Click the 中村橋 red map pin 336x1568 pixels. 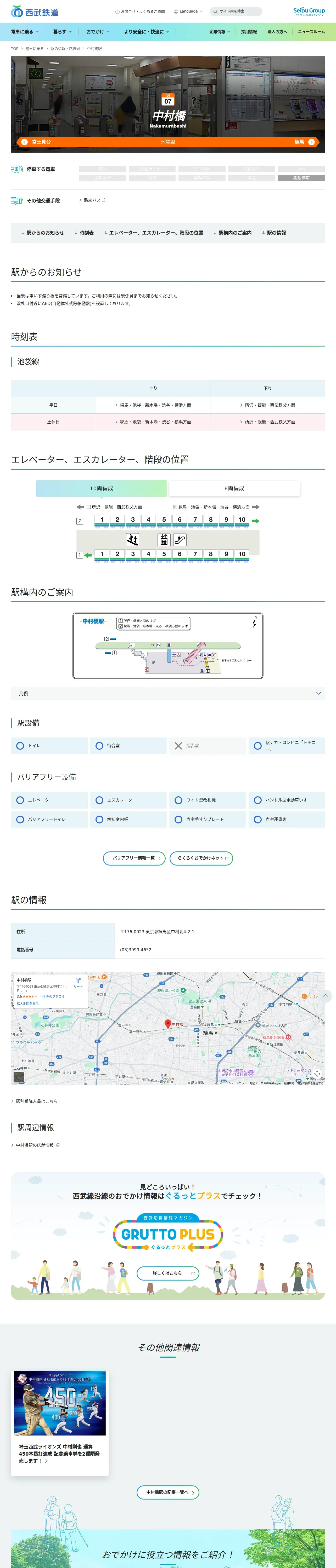(168, 1024)
